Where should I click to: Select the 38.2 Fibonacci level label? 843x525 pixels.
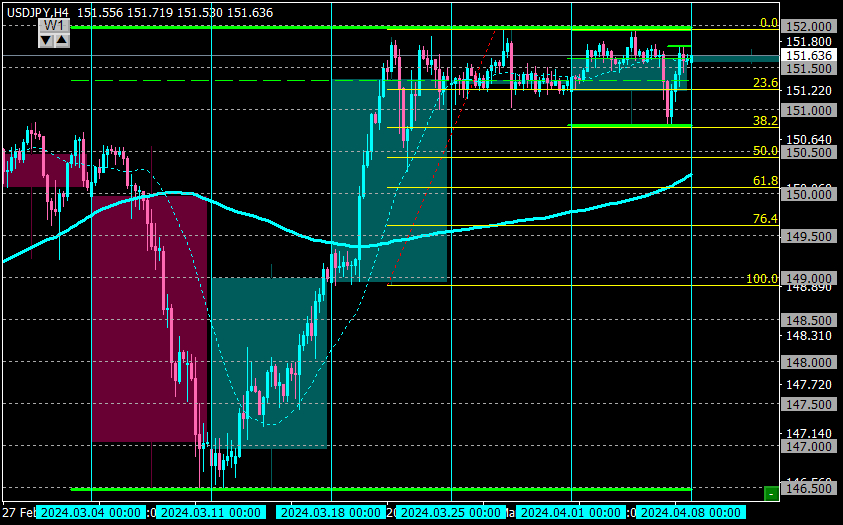point(765,120)
